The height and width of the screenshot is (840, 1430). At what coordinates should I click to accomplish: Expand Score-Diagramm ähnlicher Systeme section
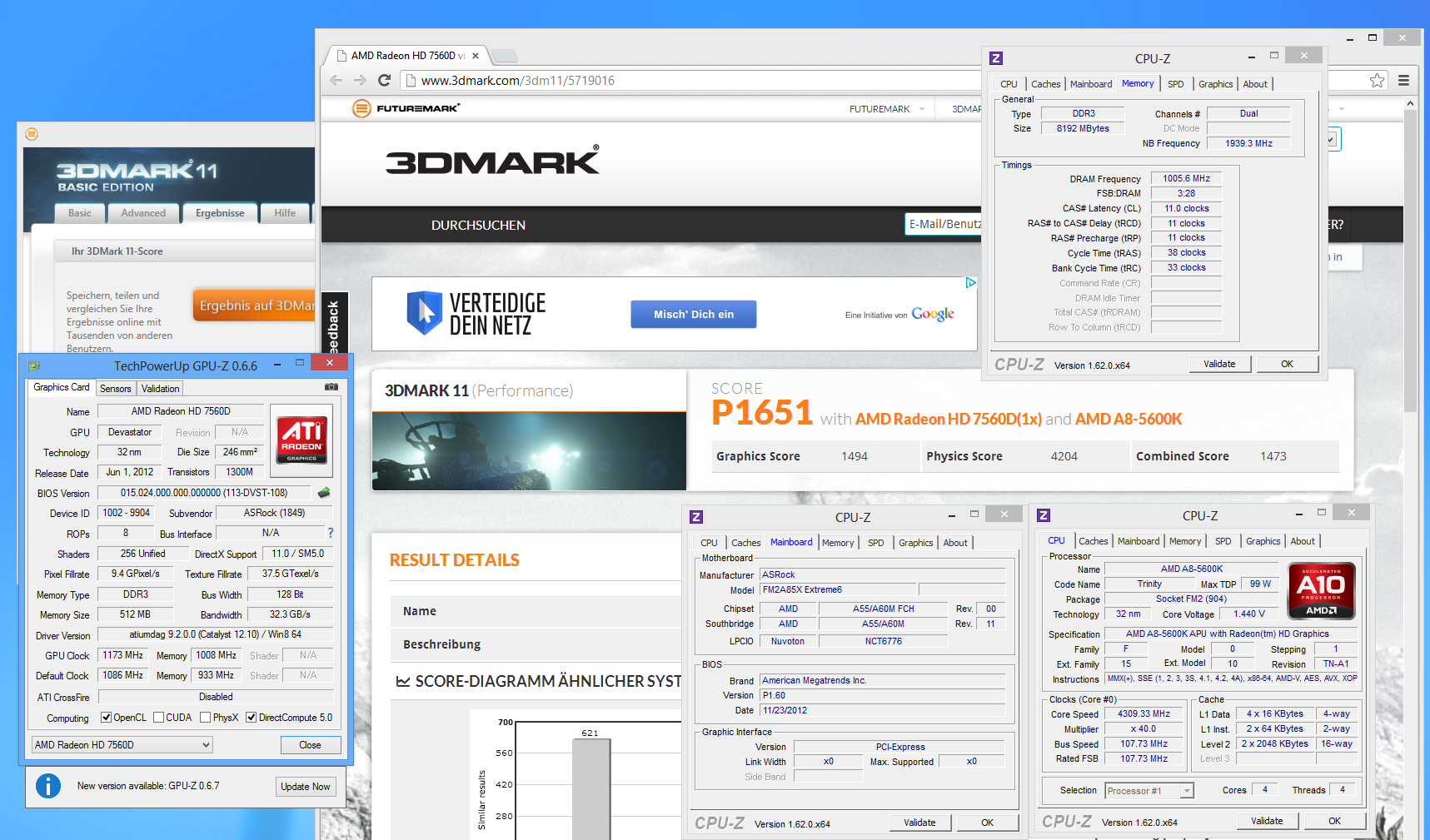click(538, 681)
